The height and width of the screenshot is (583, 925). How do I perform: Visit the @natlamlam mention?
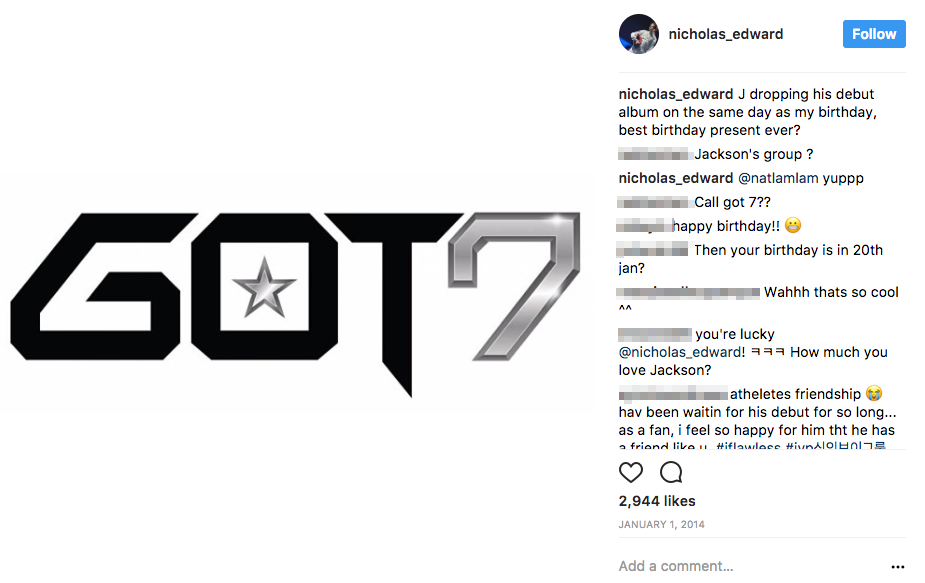[x=778, y=178]
